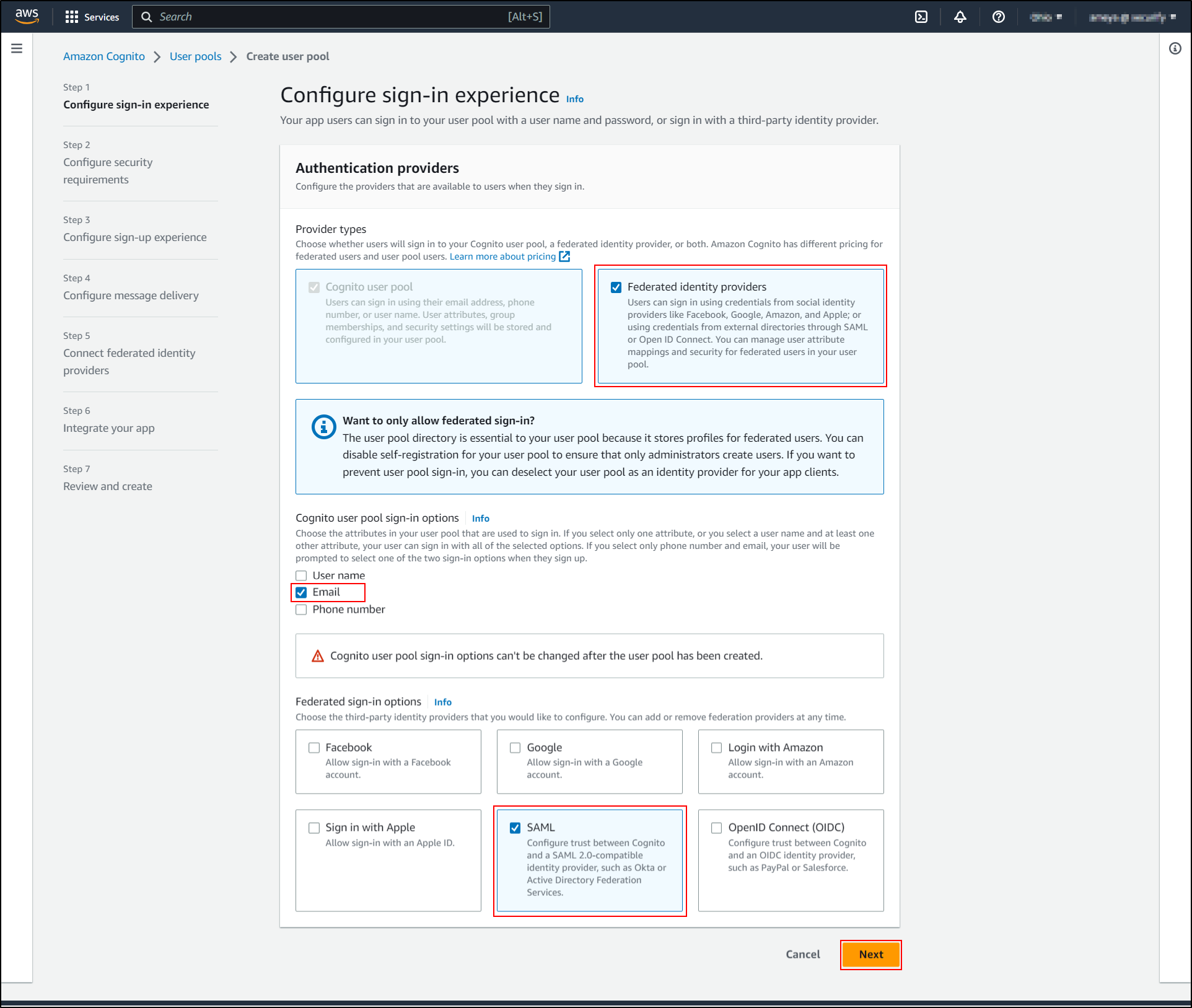Go to Step 7 Review and create

(x=107, y=486)
